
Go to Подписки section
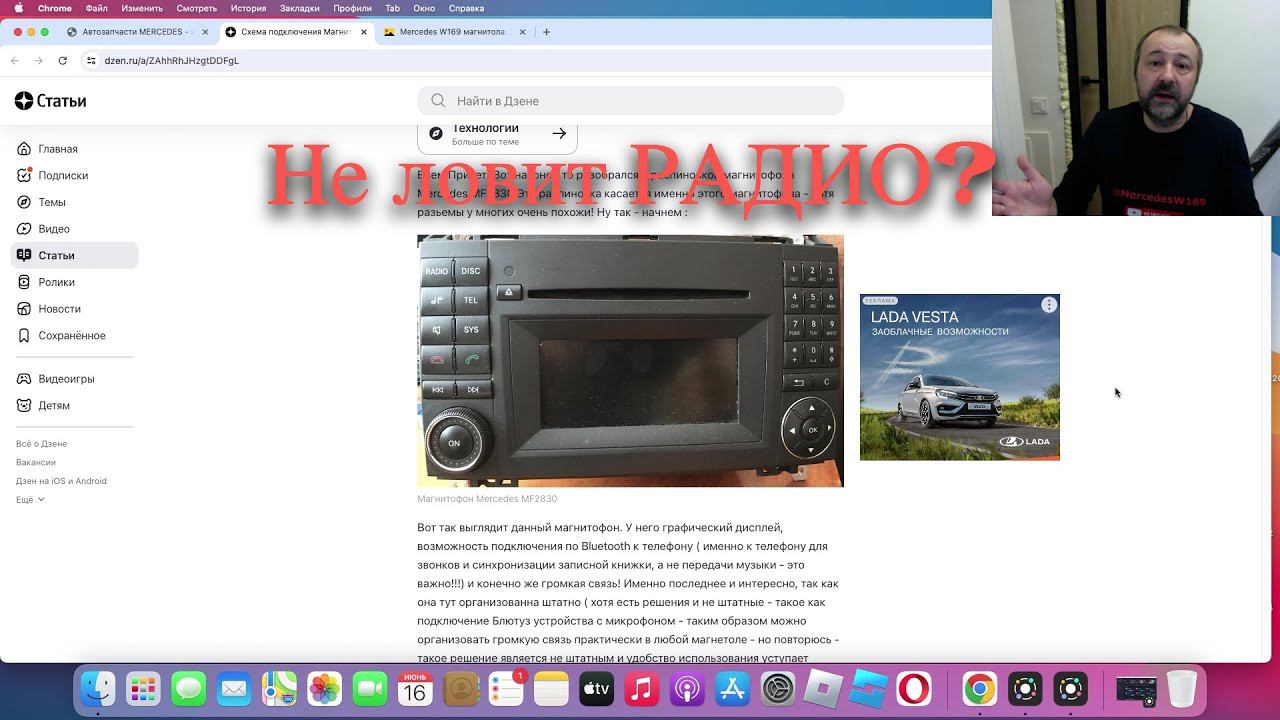point(62,176)
